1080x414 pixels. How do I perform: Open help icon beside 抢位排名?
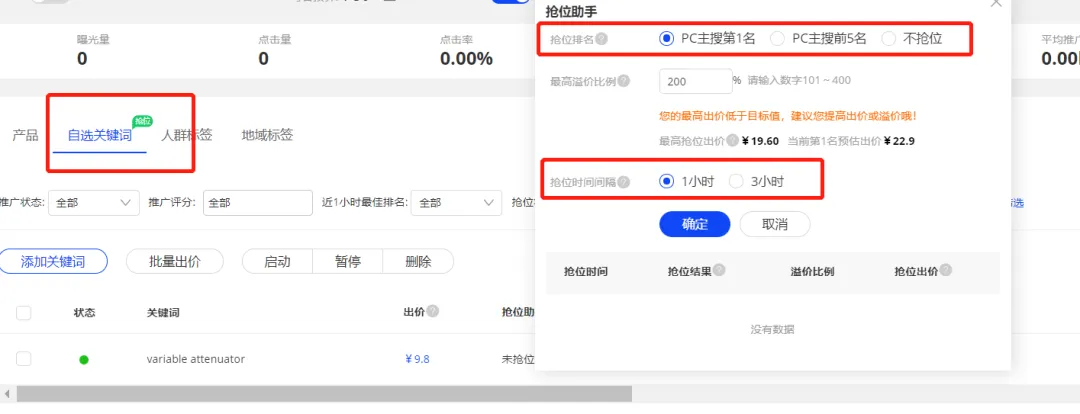point(601,39)
